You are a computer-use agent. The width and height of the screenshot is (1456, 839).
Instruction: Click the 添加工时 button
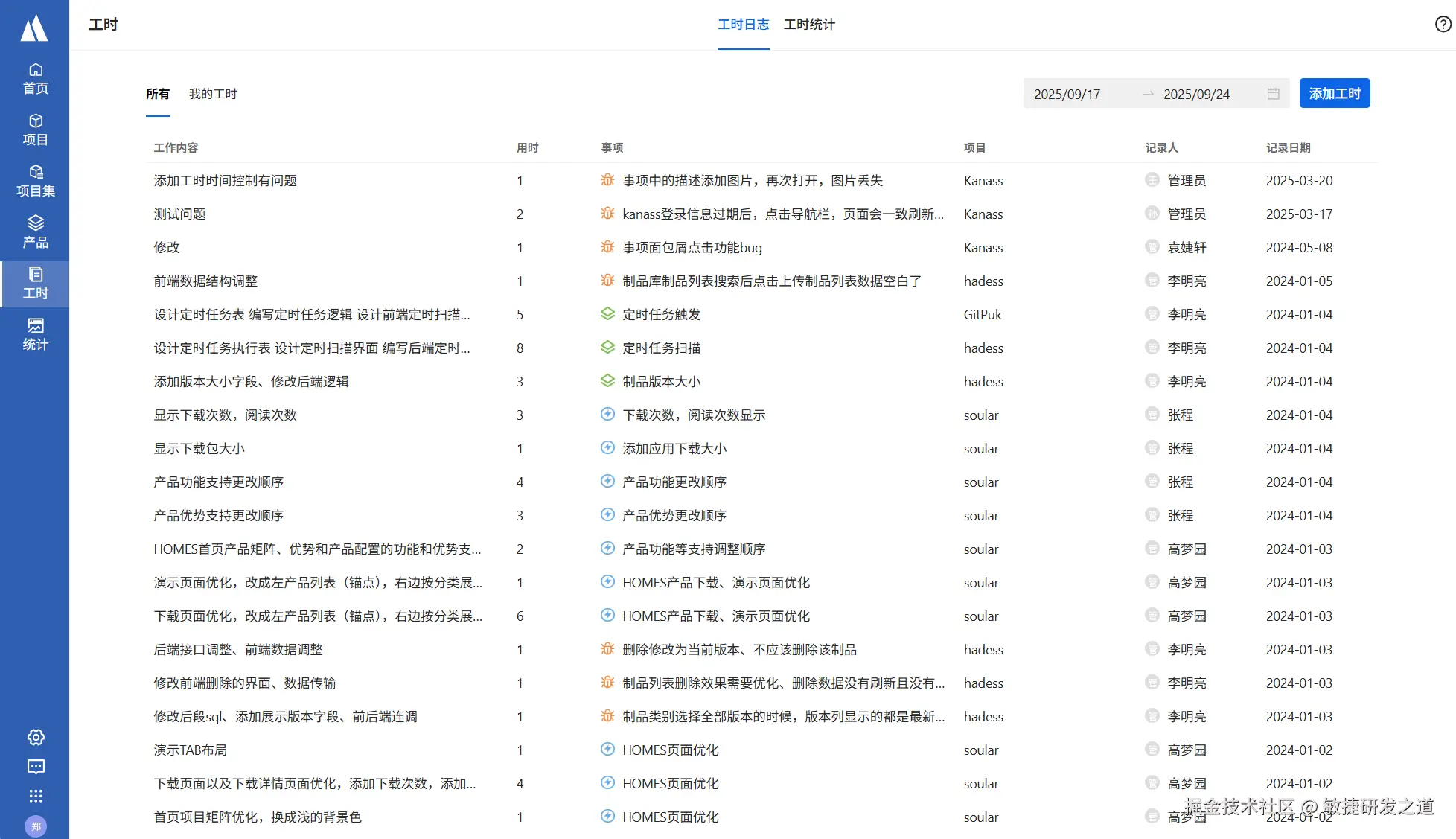(x=1334, y=94)
